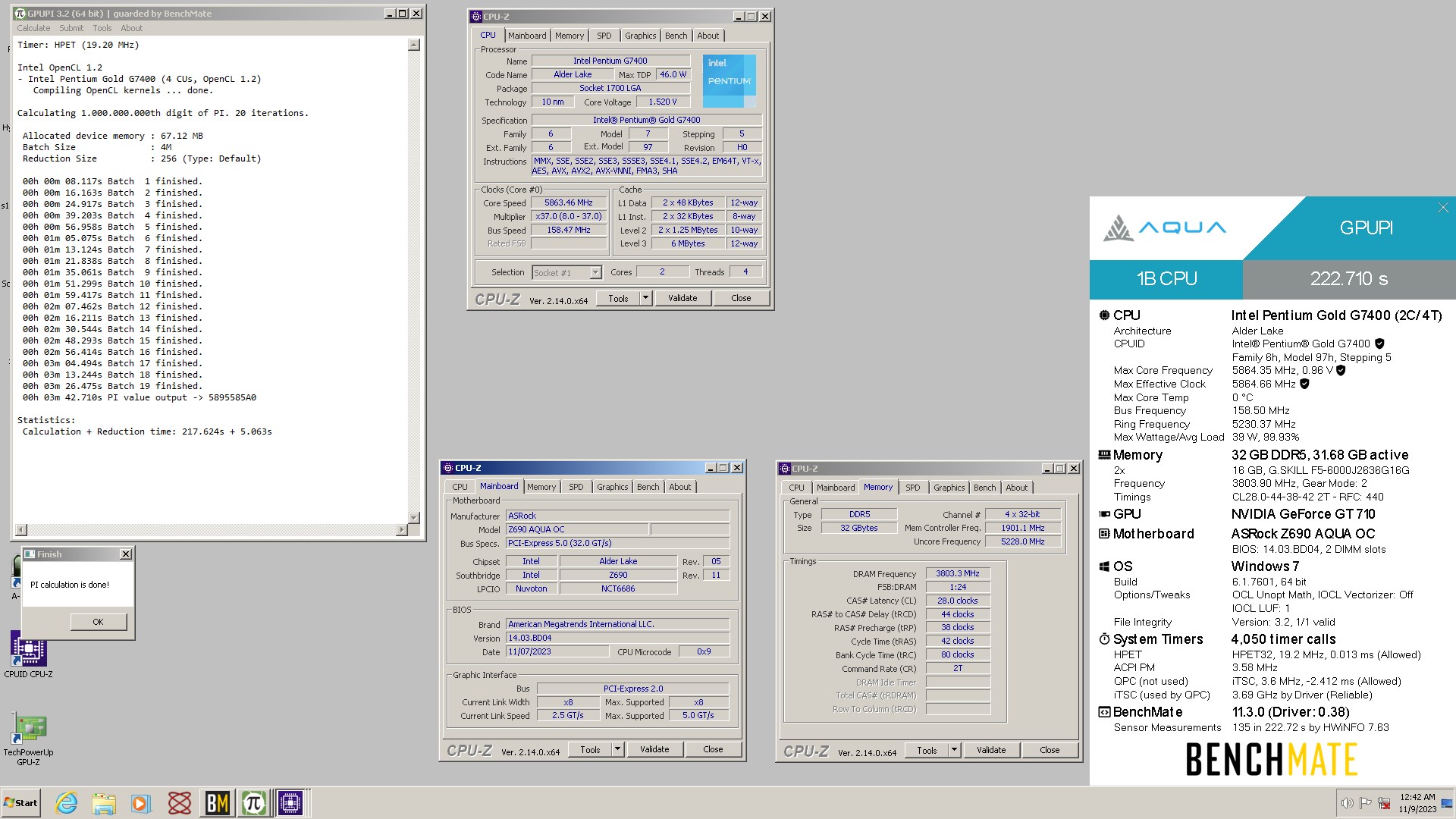The image size is (1456, 819).
Task: Click the verified shield next to CPUID value
Action: 1379,344
